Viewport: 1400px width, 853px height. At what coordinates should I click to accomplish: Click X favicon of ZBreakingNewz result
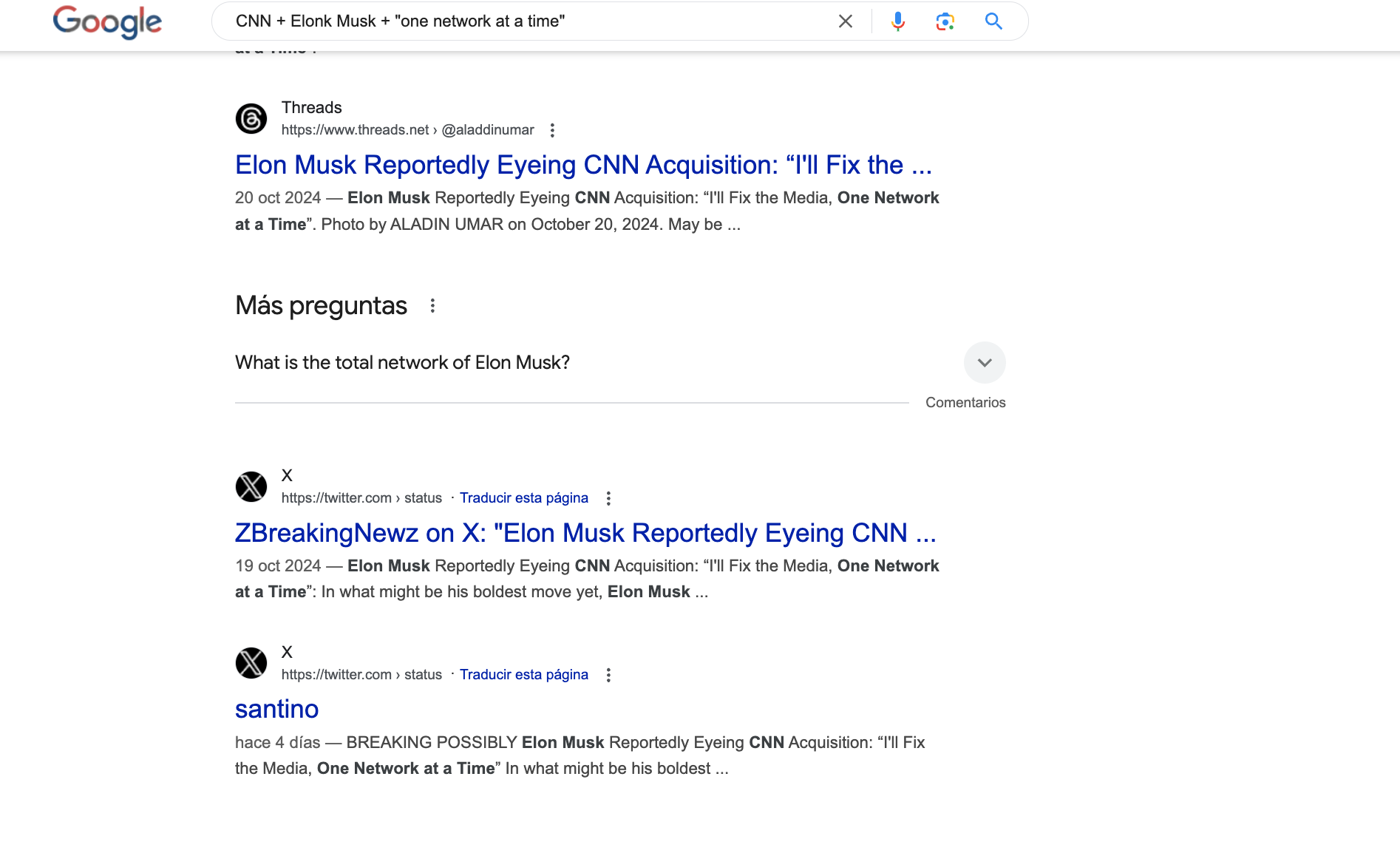click(x=251, y=486)
